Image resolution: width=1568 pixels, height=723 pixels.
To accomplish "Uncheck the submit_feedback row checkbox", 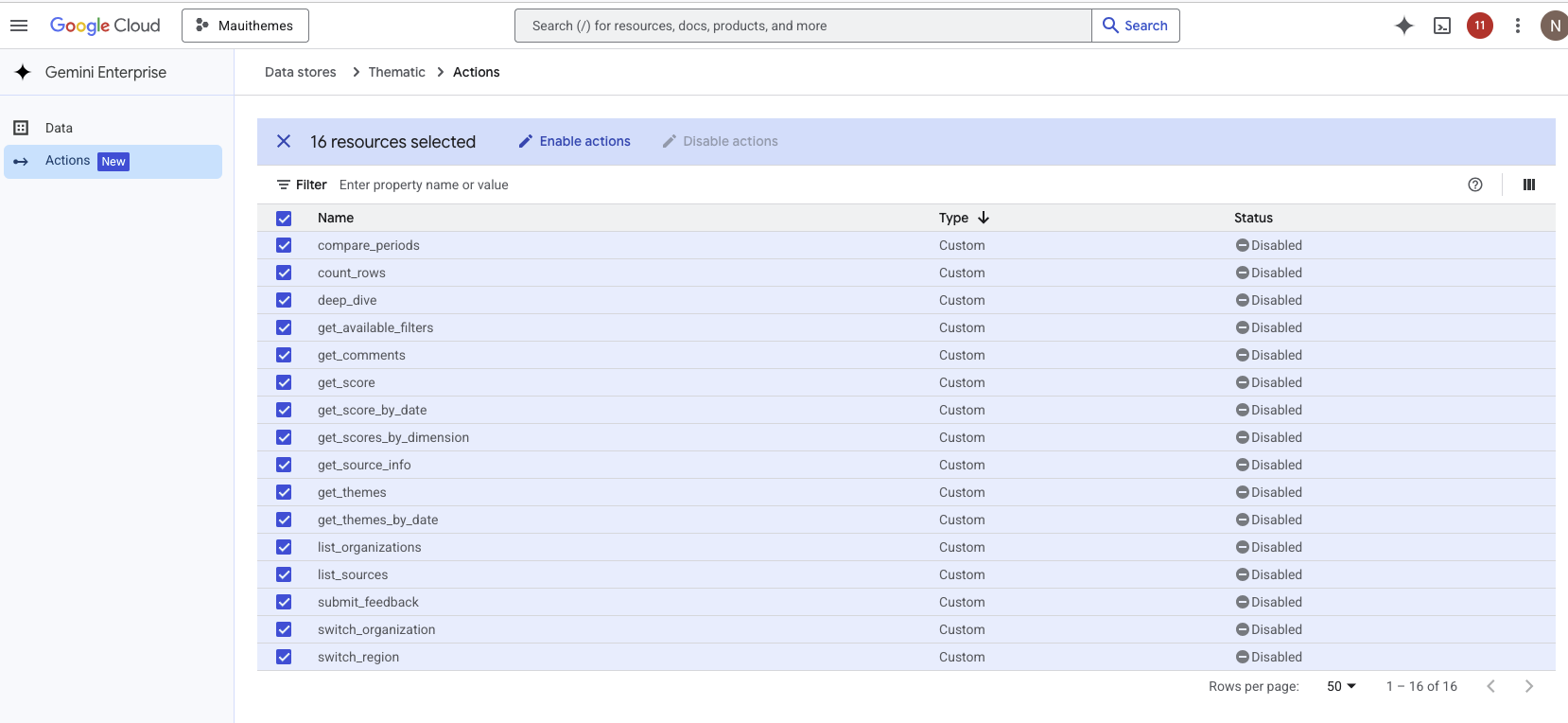I will coord(284,602).
